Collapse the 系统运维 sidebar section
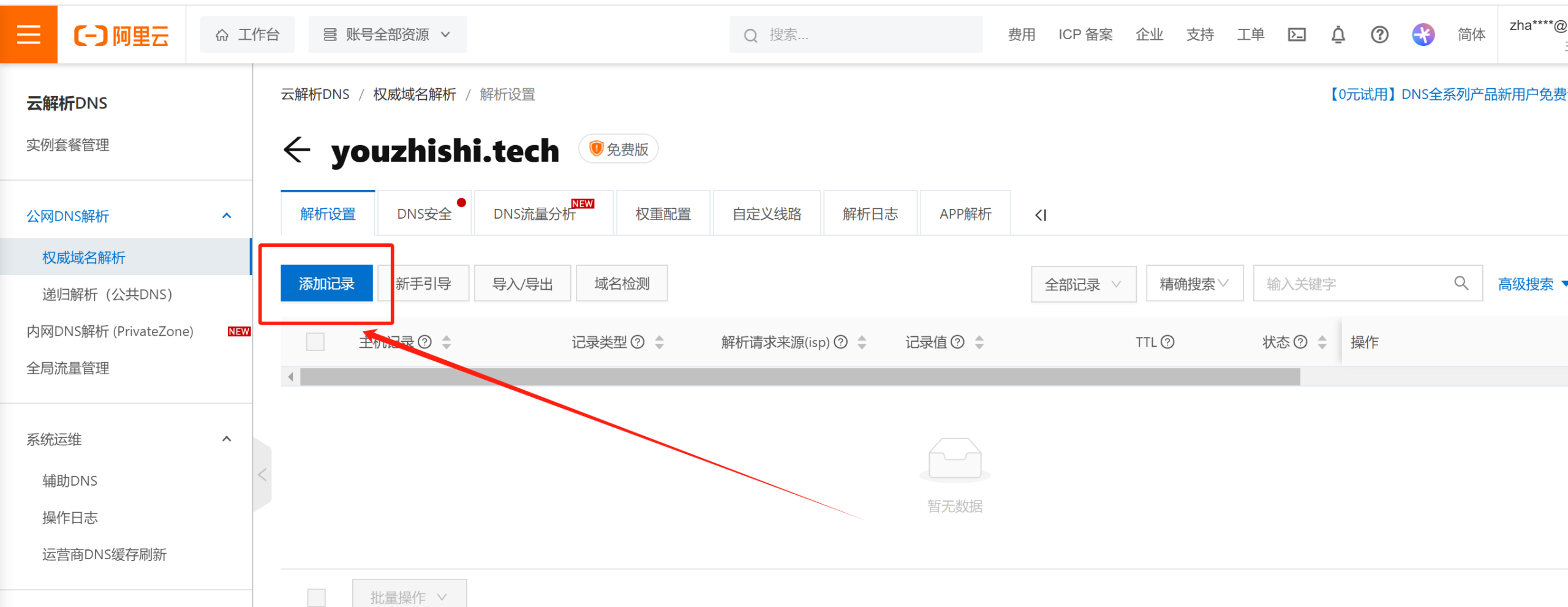 click(227, 439)
